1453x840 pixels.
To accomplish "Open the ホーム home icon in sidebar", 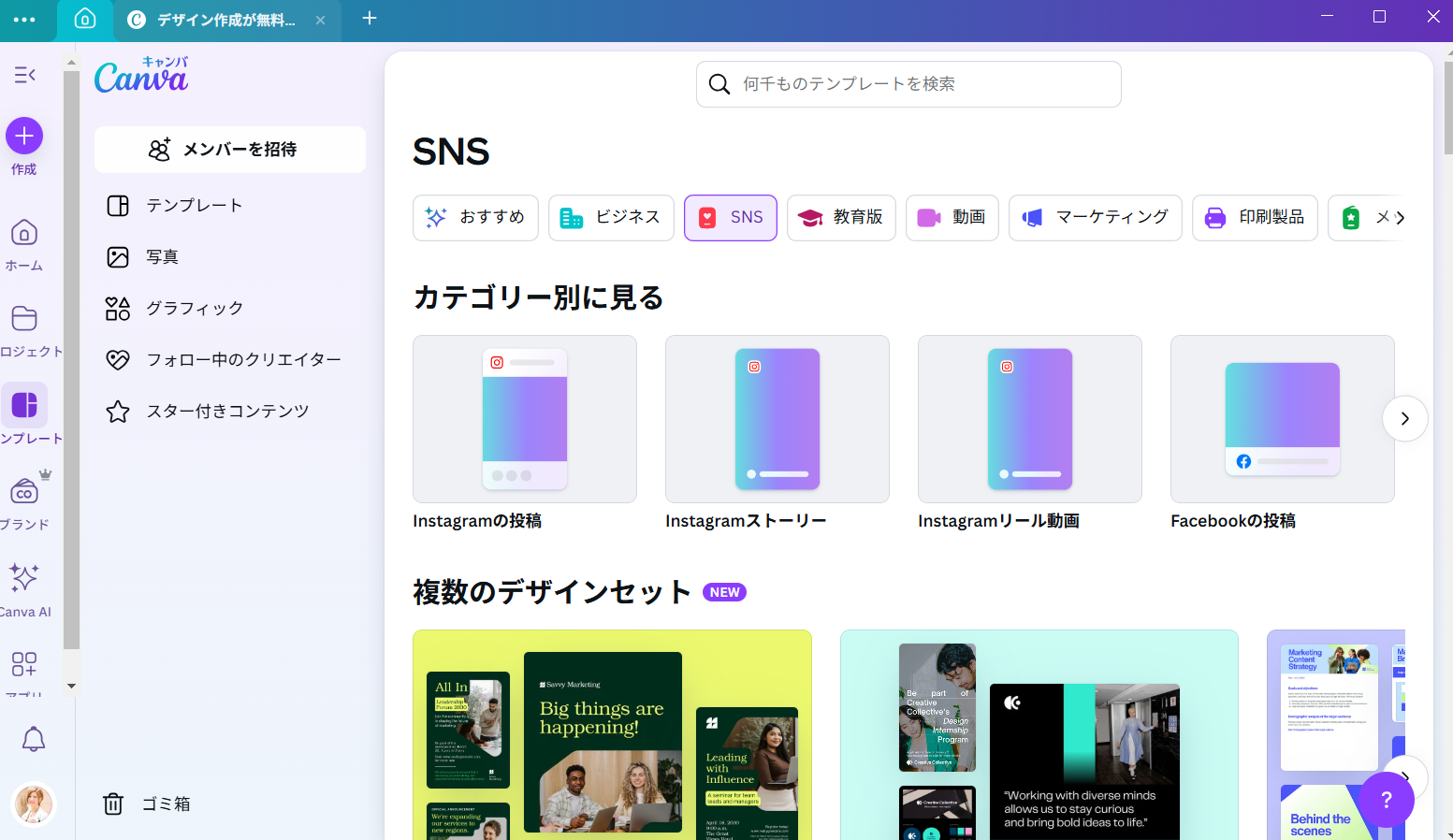I will [x=24, y=234].
